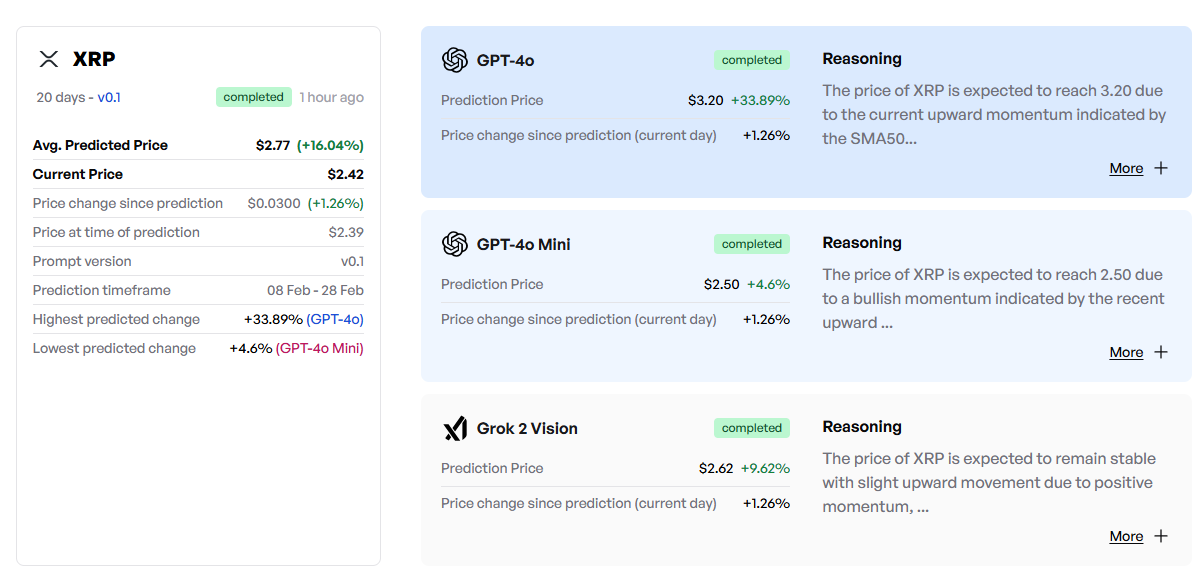Click the OpenAI logo beside GPT-4o
This screenshot has width=1202, height=575.
pyautogui.click(x=455, y=60)
